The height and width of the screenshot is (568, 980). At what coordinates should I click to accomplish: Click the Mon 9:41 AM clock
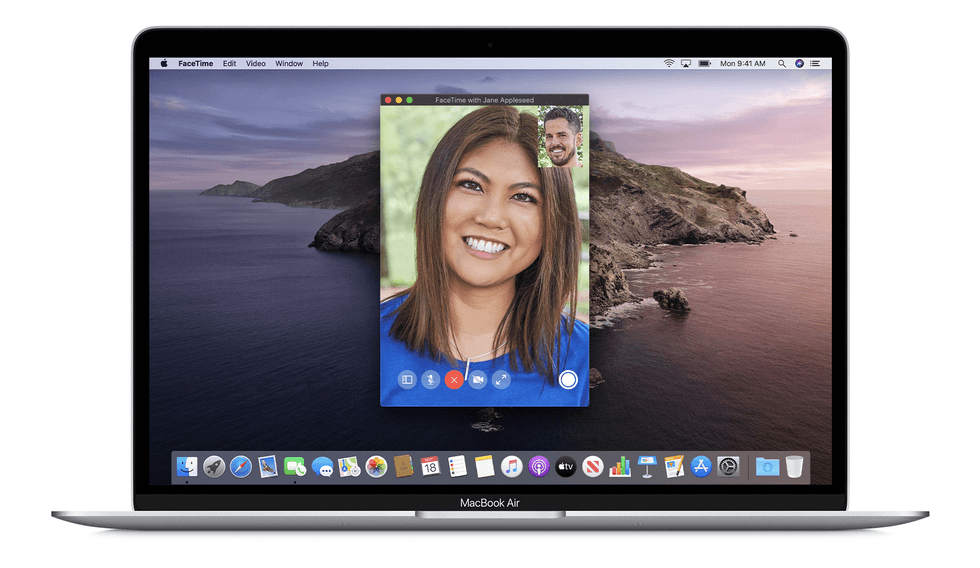tap(742, 63)
